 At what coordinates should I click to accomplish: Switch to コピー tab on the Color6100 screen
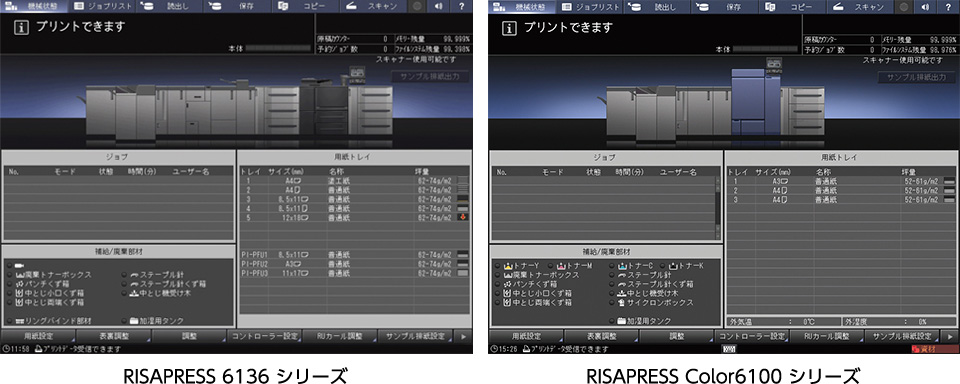click(792, 7)
